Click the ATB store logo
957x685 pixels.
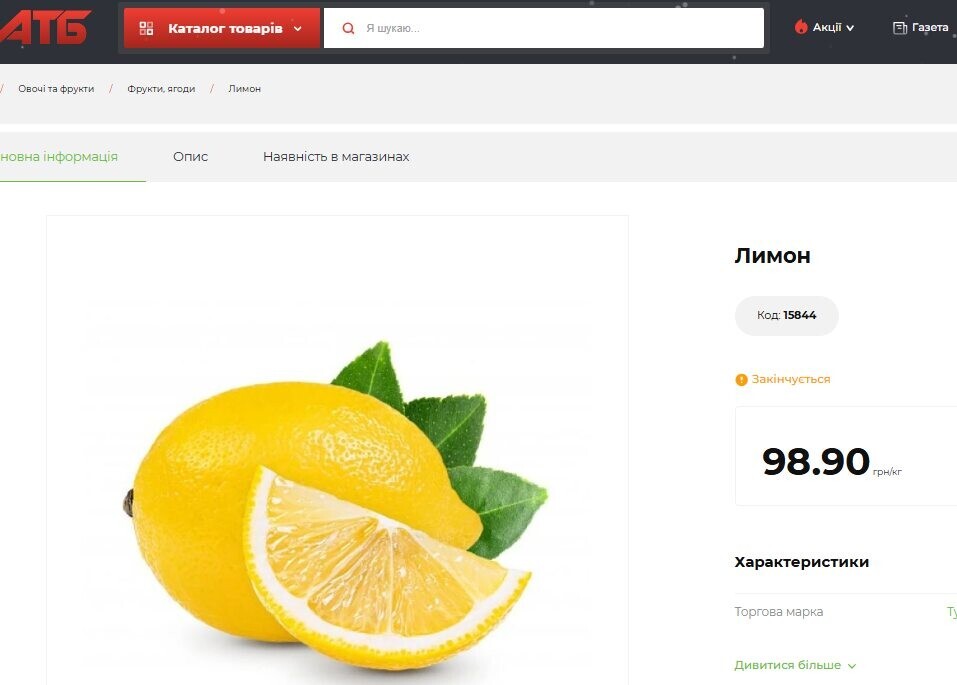click(45, 27)
